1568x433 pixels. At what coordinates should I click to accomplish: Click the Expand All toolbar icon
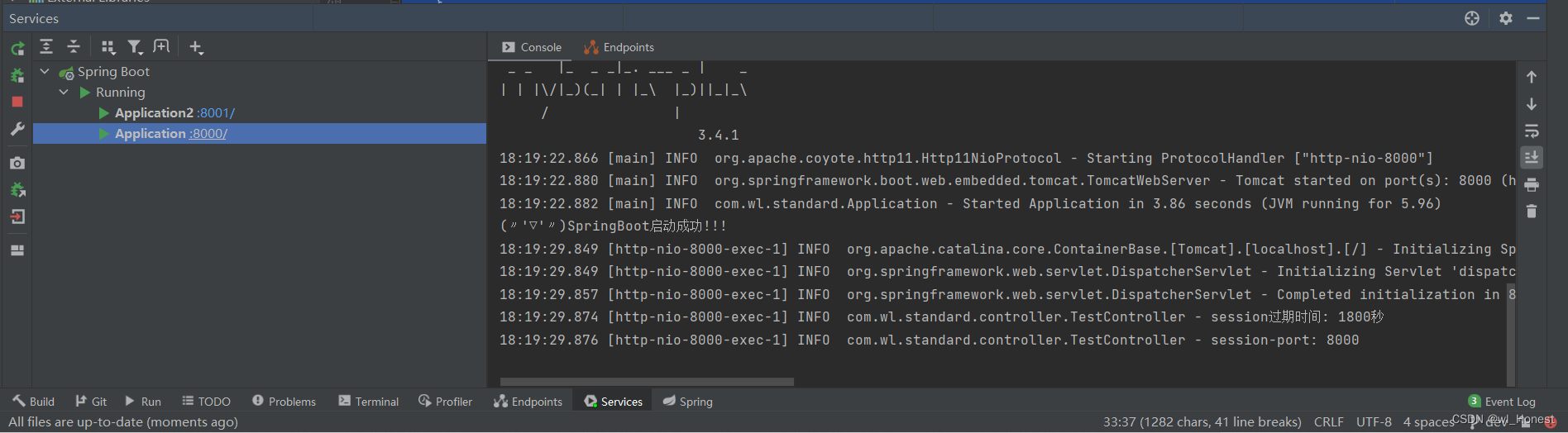(46, 47)
